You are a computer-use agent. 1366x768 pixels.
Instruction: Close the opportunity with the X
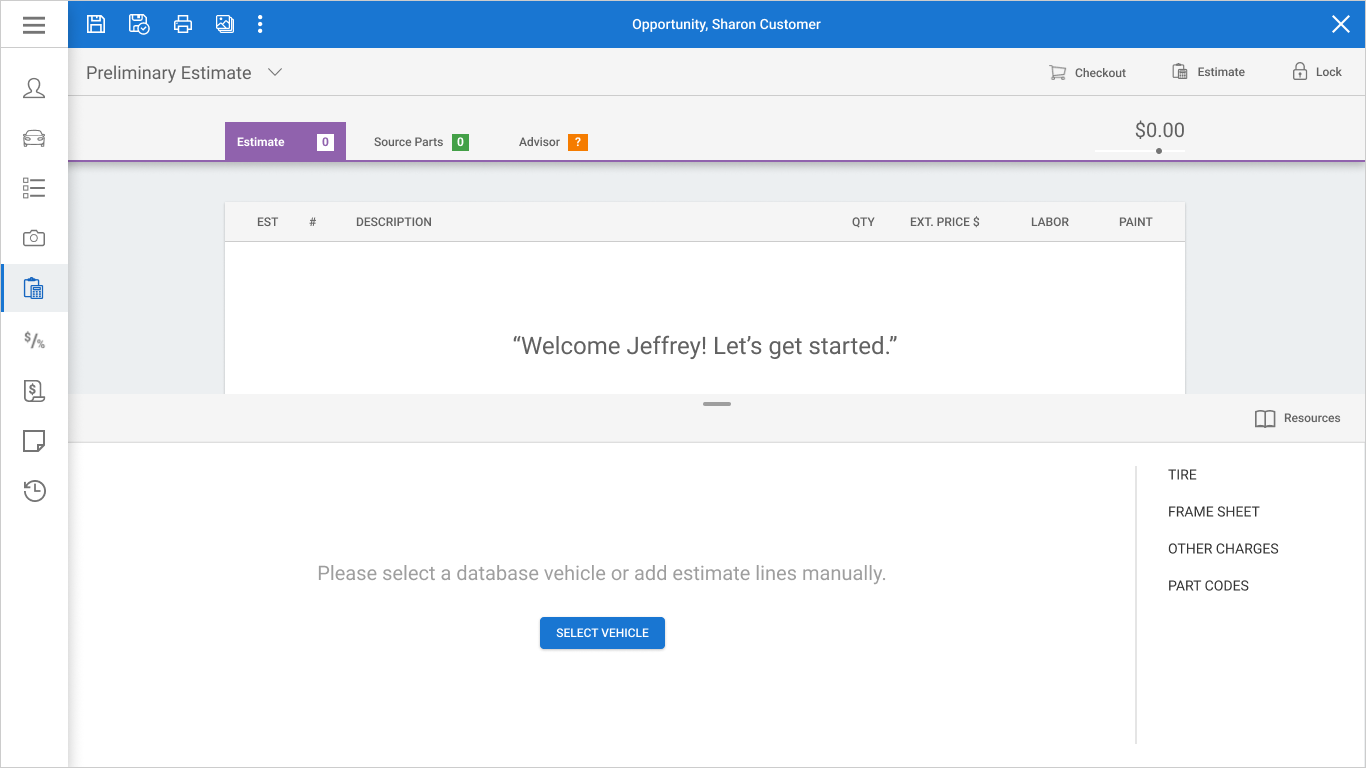[1341, 24]
